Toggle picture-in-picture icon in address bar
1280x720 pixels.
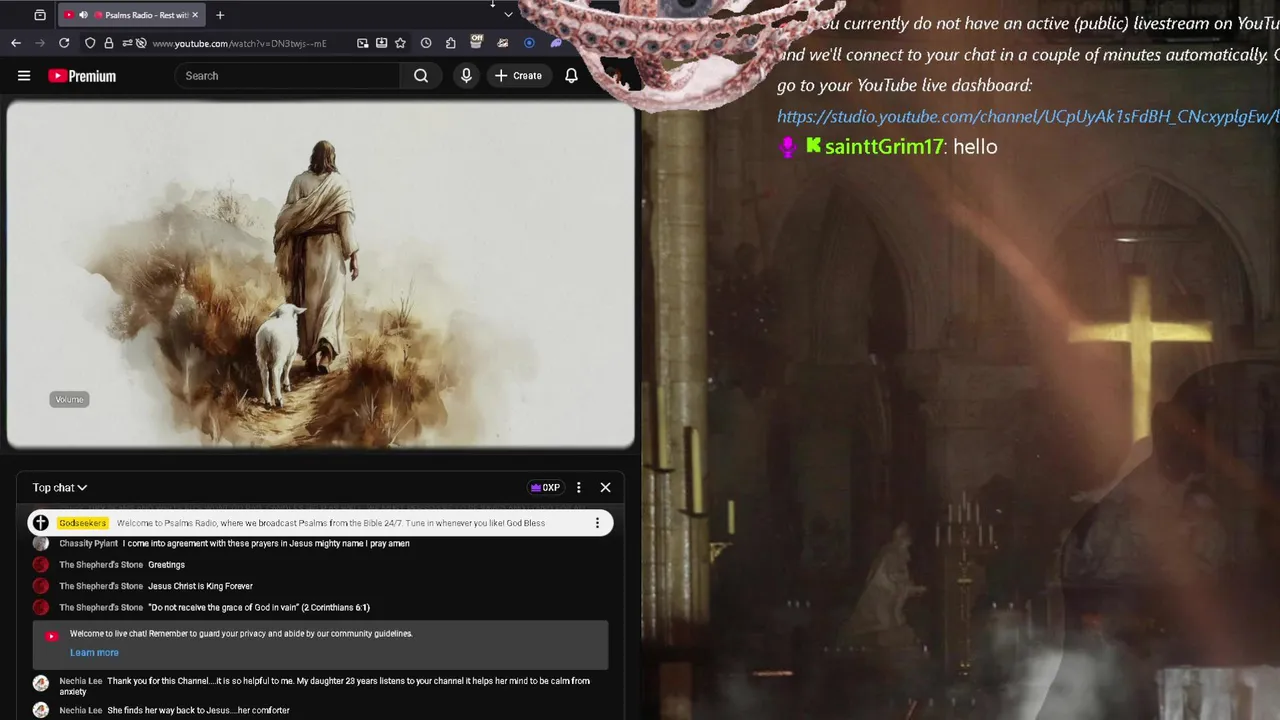tap(363, 43)
